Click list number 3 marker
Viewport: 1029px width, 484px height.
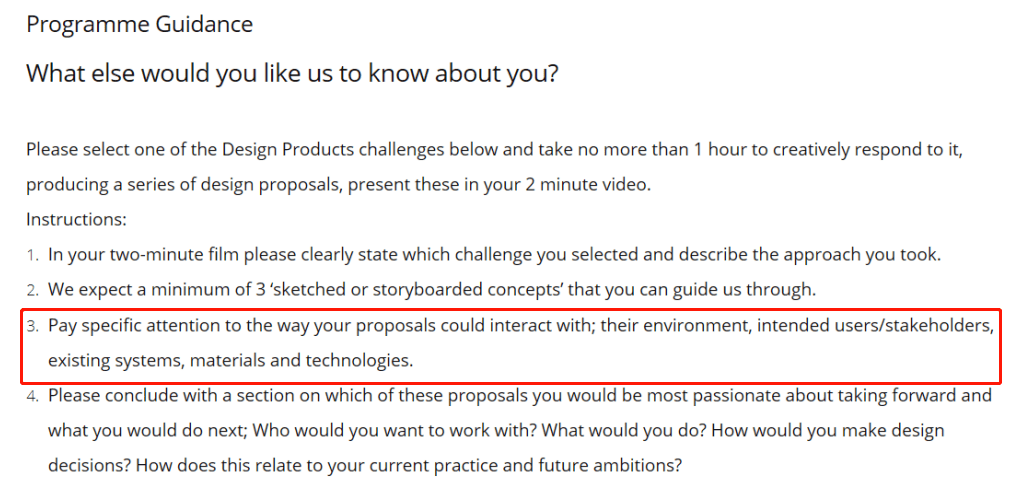(x=33, y=326)
